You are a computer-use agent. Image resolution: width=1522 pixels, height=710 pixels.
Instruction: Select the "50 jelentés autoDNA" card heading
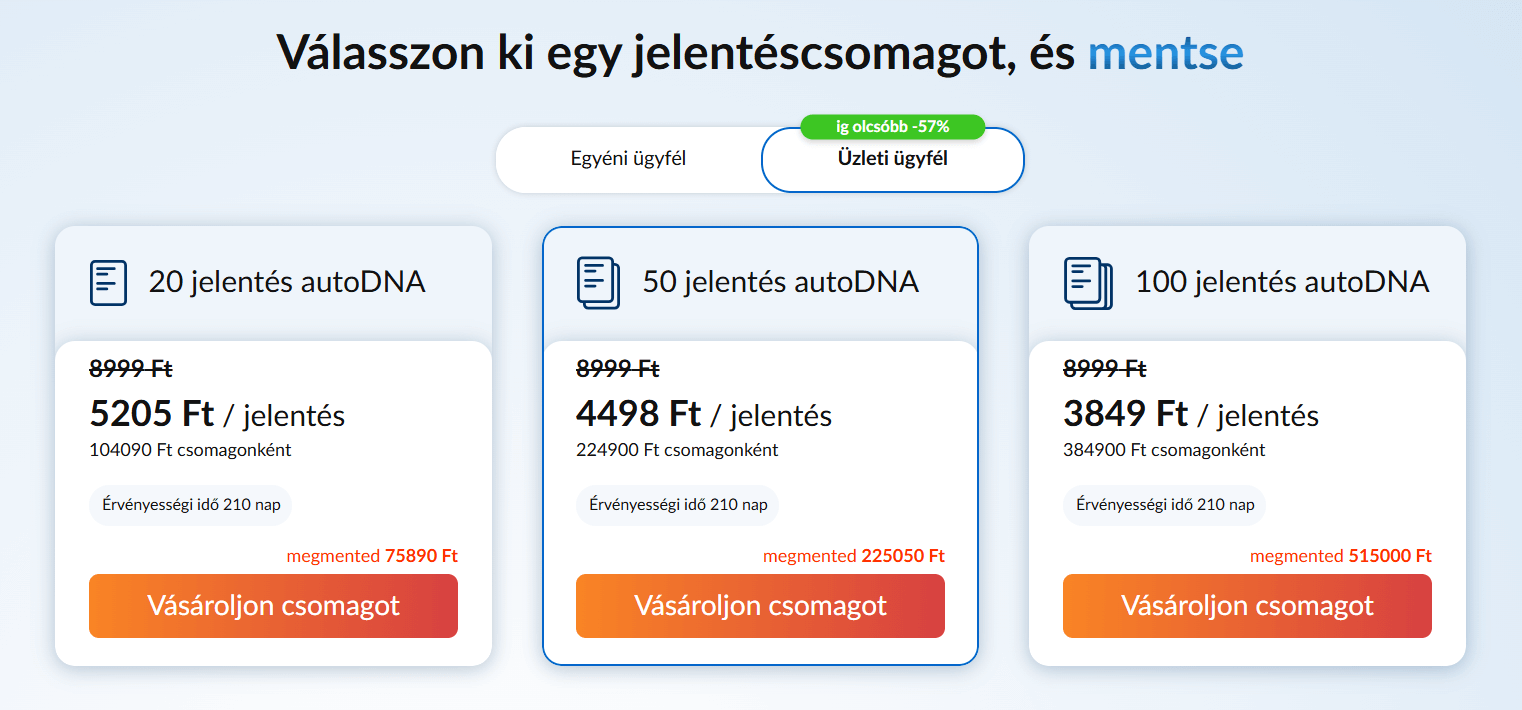click(x=780, y=282)
